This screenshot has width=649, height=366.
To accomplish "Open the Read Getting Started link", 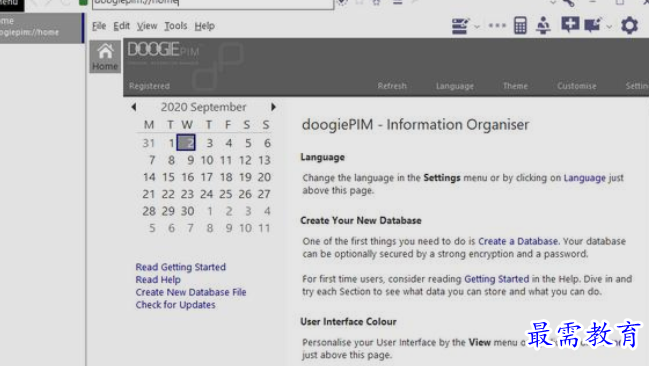I will pos(180,267).
